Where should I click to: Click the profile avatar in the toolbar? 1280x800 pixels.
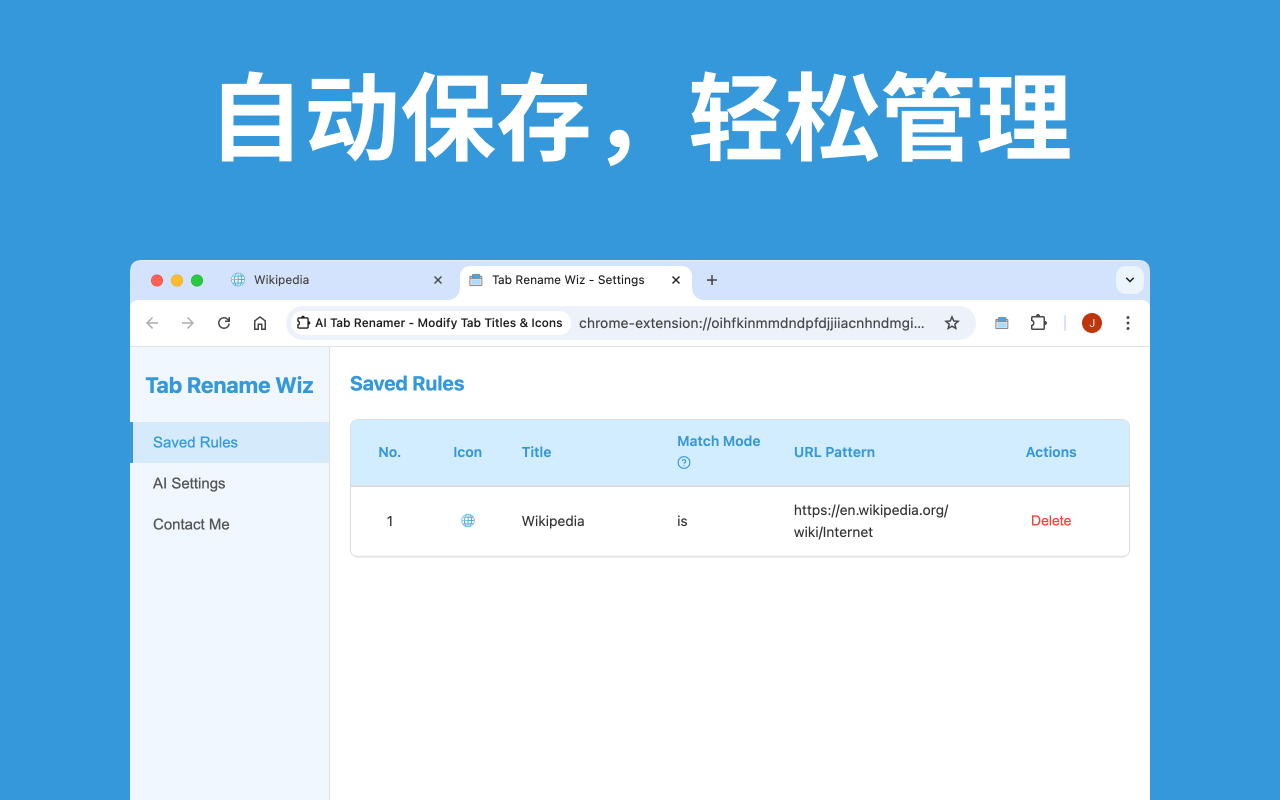pos(1091,323)
